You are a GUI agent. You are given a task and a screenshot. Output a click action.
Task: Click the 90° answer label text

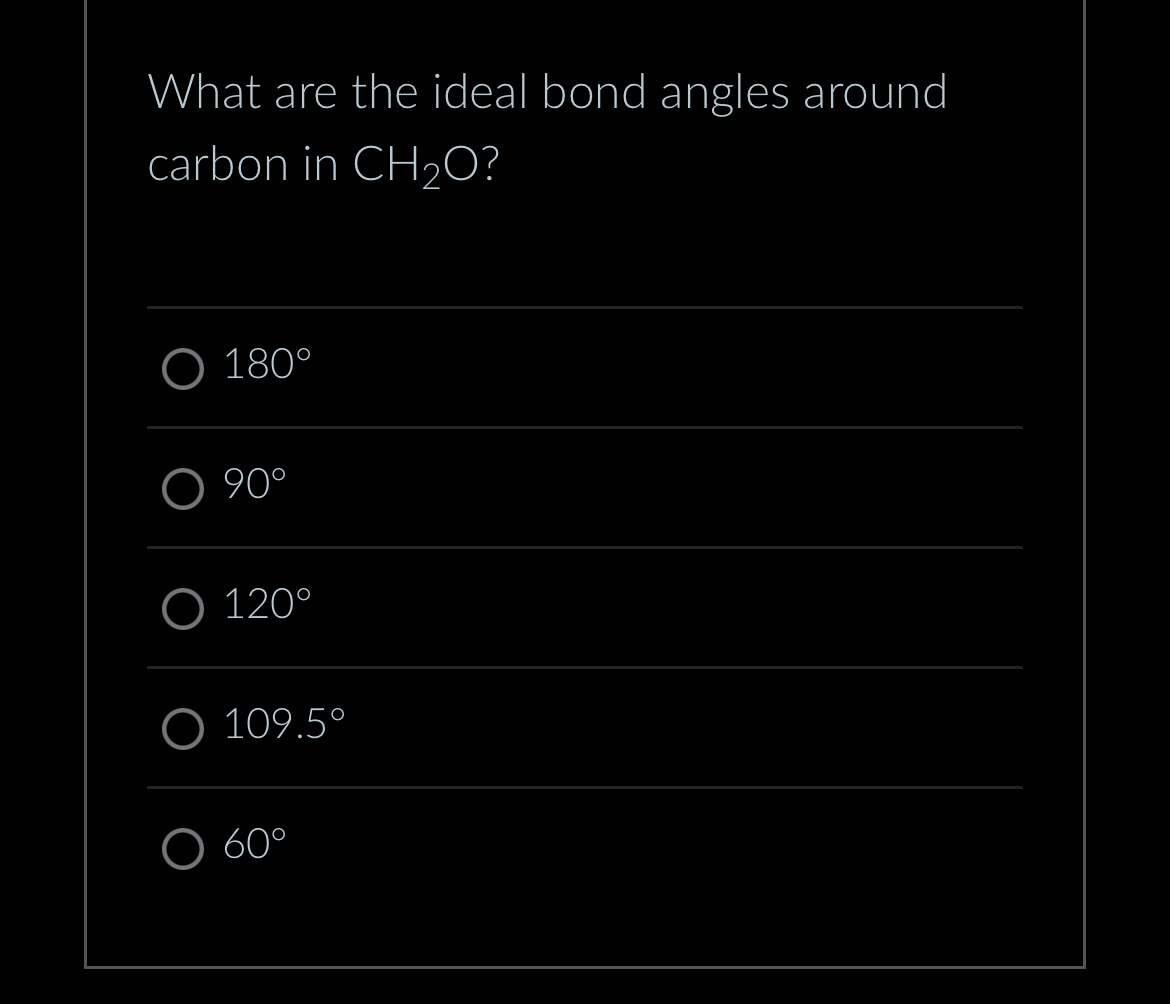253,484
